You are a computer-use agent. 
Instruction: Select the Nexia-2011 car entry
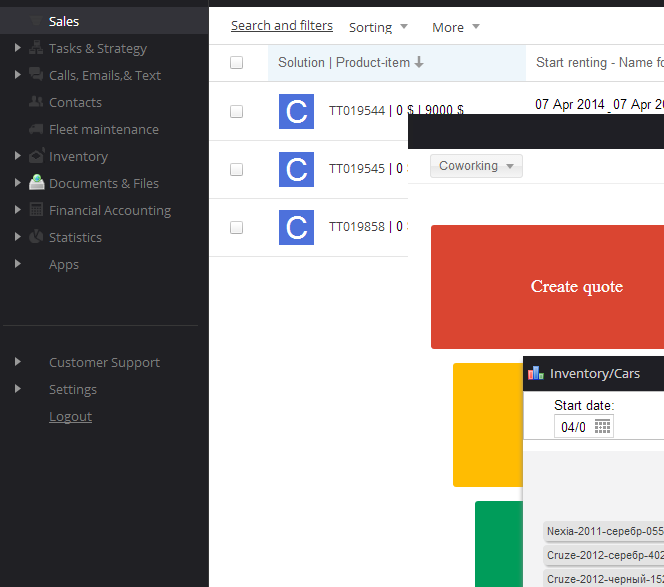[603, 531]
